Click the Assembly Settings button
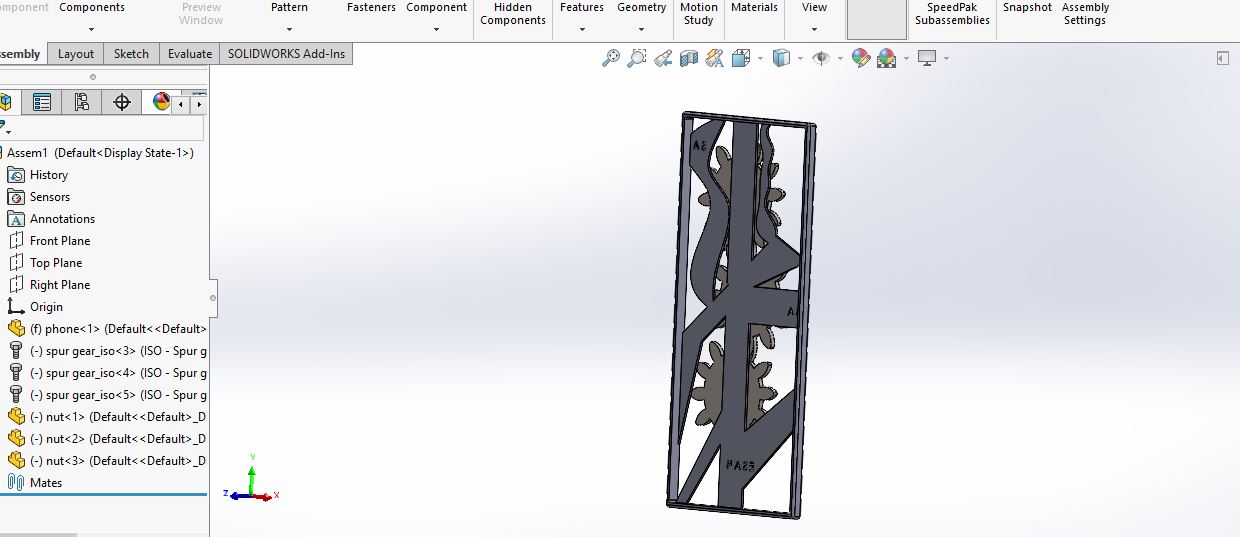 [1085, 14]
